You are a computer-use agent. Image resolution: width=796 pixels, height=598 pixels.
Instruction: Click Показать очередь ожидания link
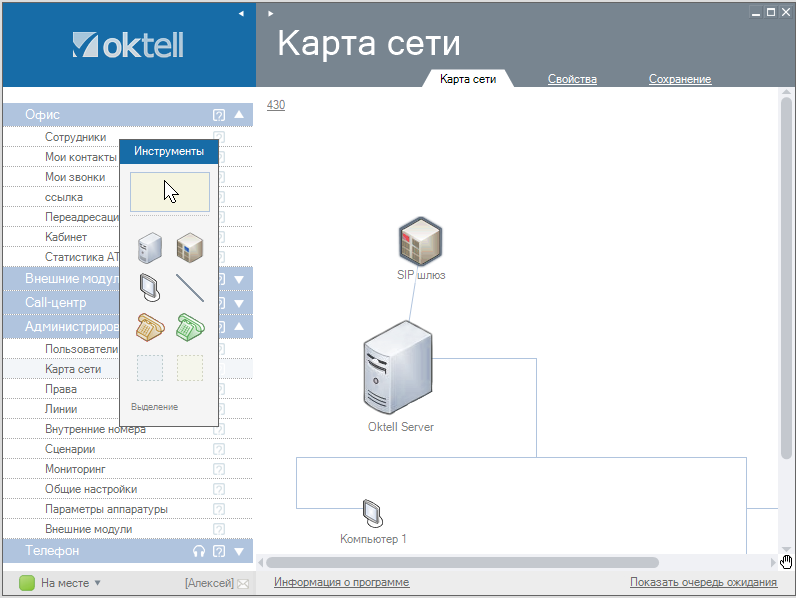point(703,582)
